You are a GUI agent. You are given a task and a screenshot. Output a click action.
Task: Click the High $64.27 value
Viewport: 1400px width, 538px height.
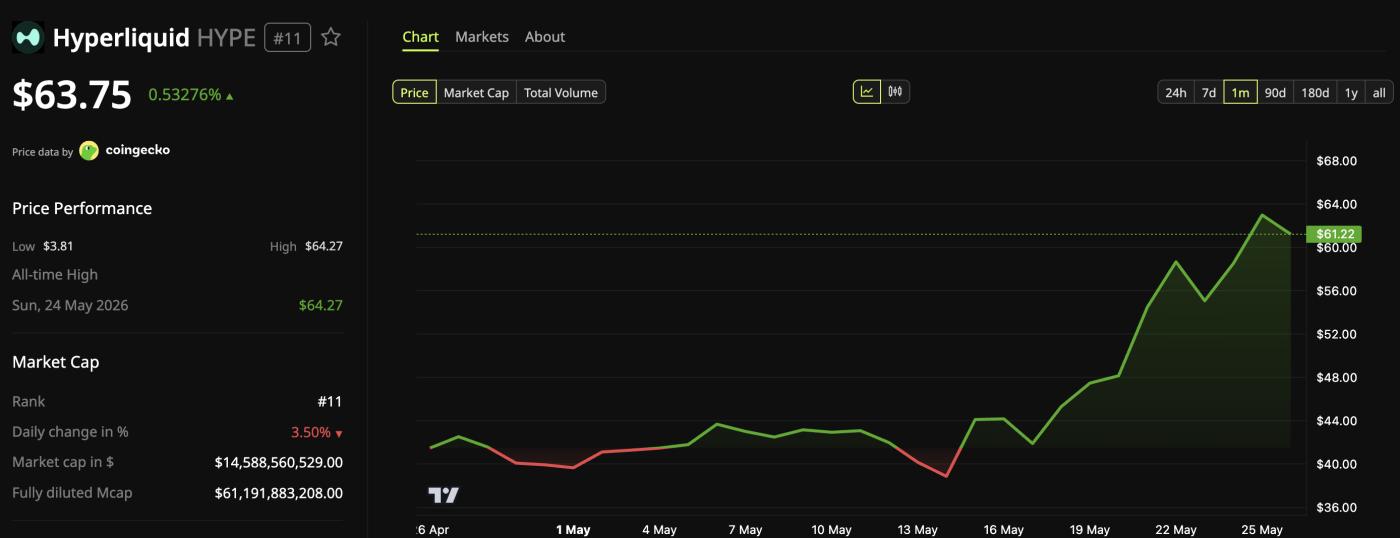tap(322, 246)
